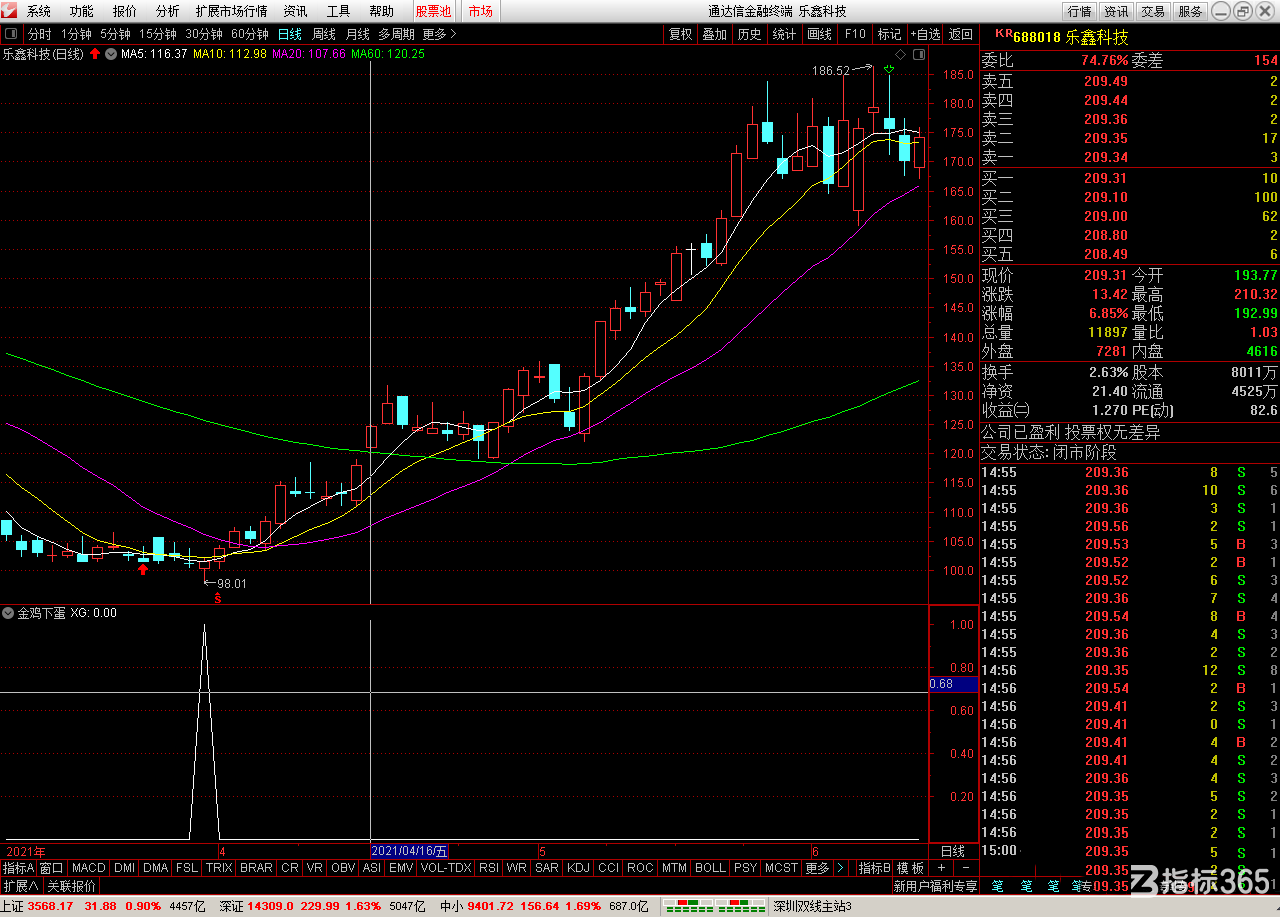Viewport: 1280px width, 918px height.
Task: Switch to the BOLL indicator tab
Action: (x=710, y=868)
